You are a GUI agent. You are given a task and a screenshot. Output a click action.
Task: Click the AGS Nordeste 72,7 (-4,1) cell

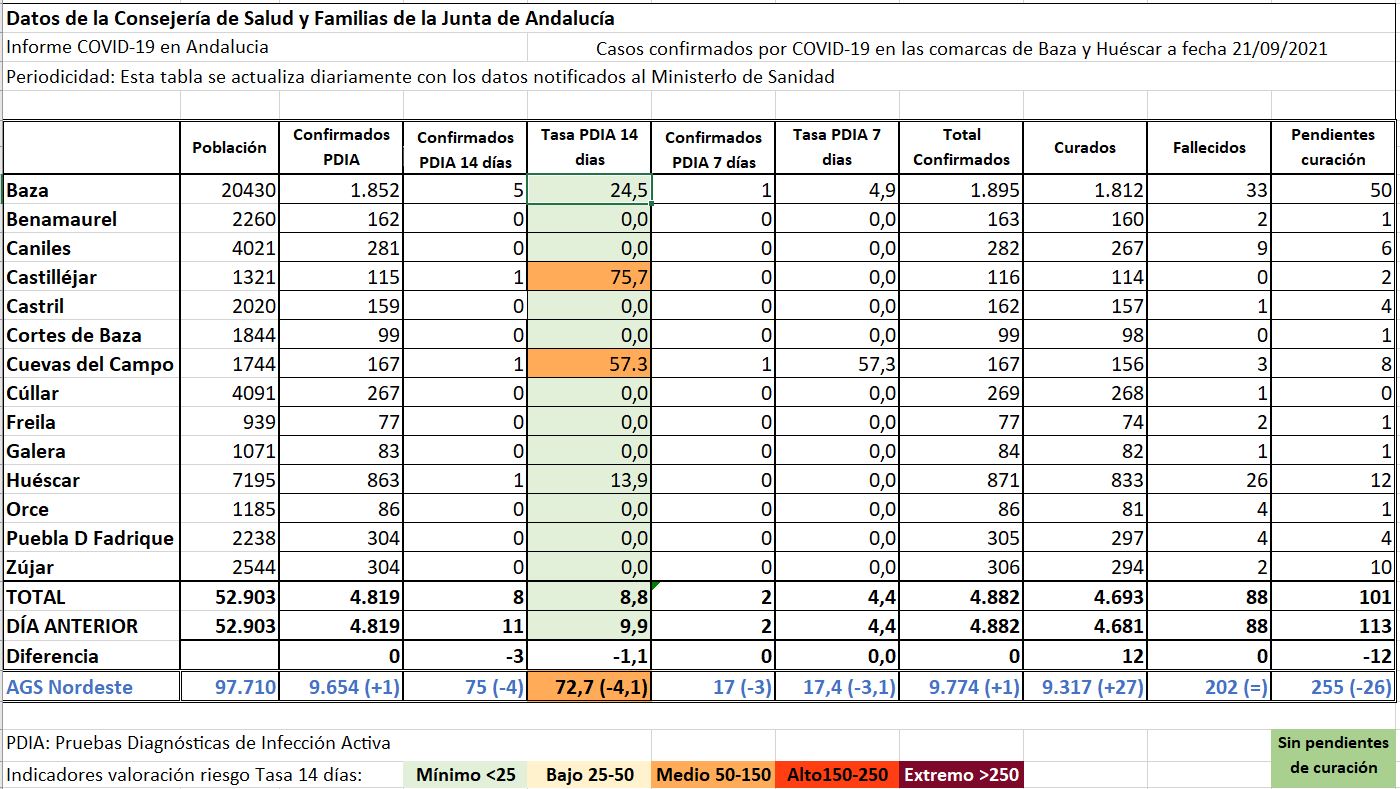pos(590,687)
